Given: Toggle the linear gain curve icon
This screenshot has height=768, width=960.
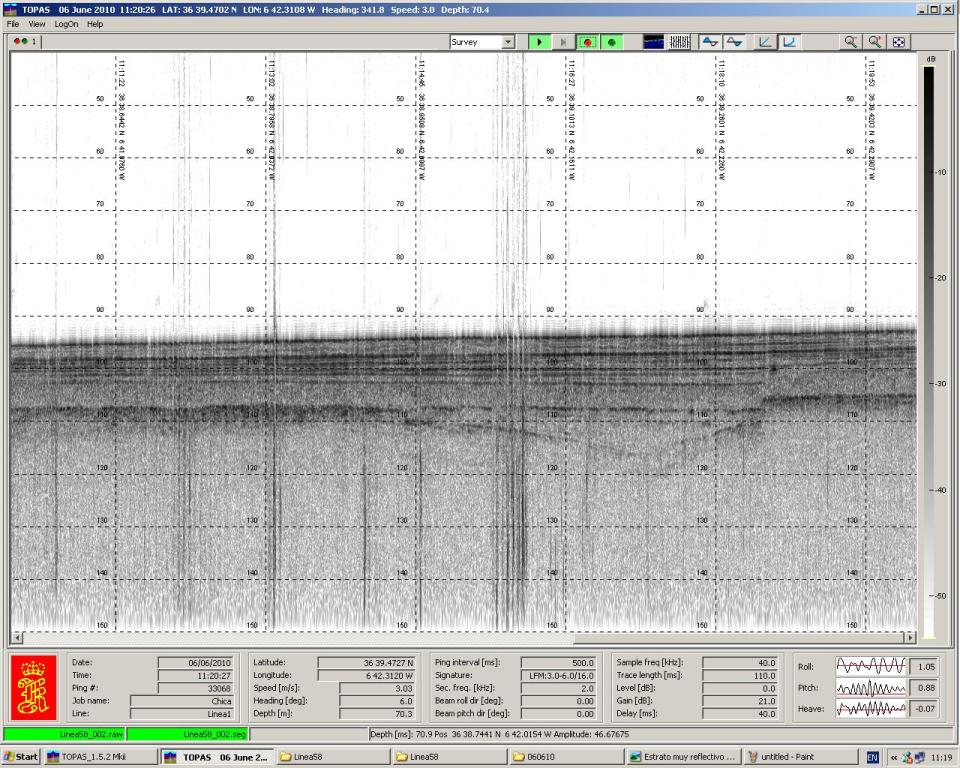Looking at the screenshot, I should [765, 42].
